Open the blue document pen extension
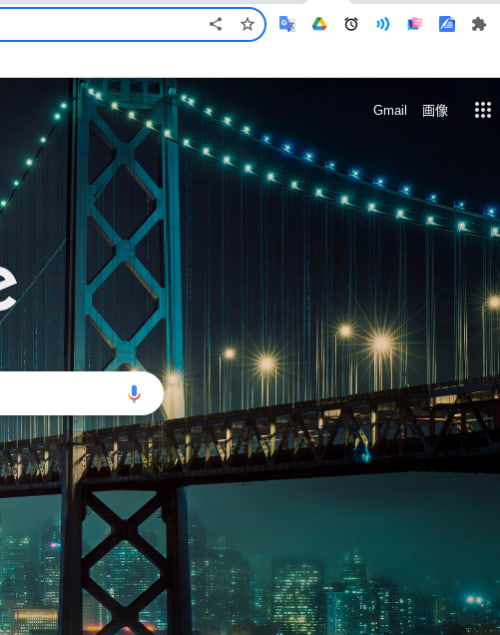 [447, 24]
